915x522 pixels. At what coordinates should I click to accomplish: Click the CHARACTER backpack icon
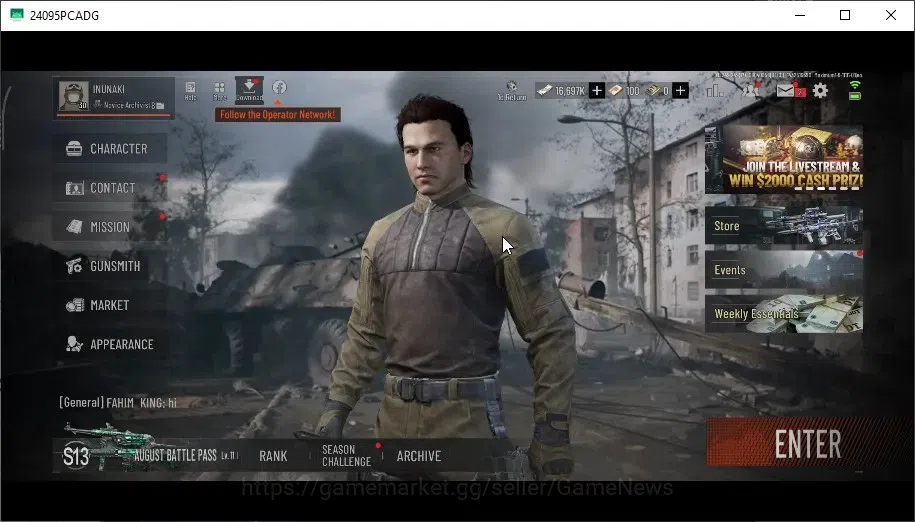[x=74, y=149]
